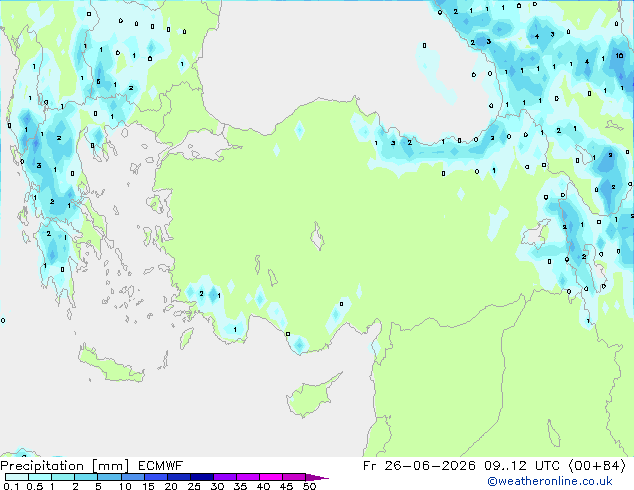Select the 5–10 mm legend swatch
The width and height of the screenshot is (634, 490).
coord(109,477)
